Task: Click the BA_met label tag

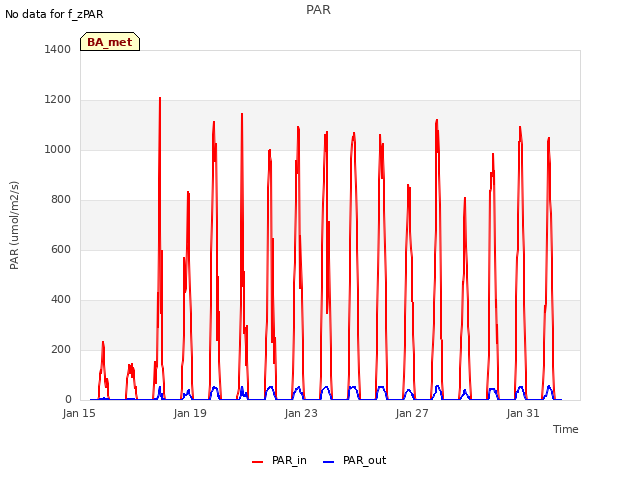Action: click(x=110, y=42)
